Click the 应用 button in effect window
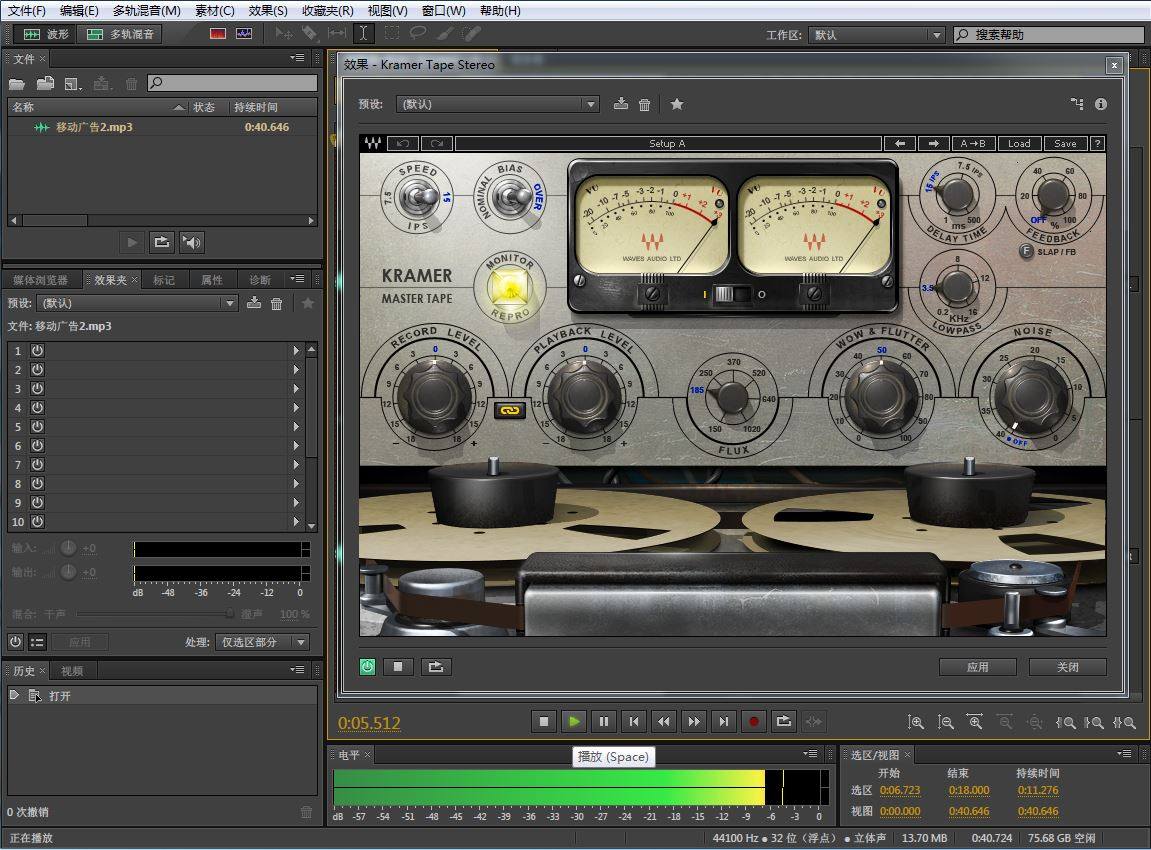The image size is (1151, 850). point(977,667)
